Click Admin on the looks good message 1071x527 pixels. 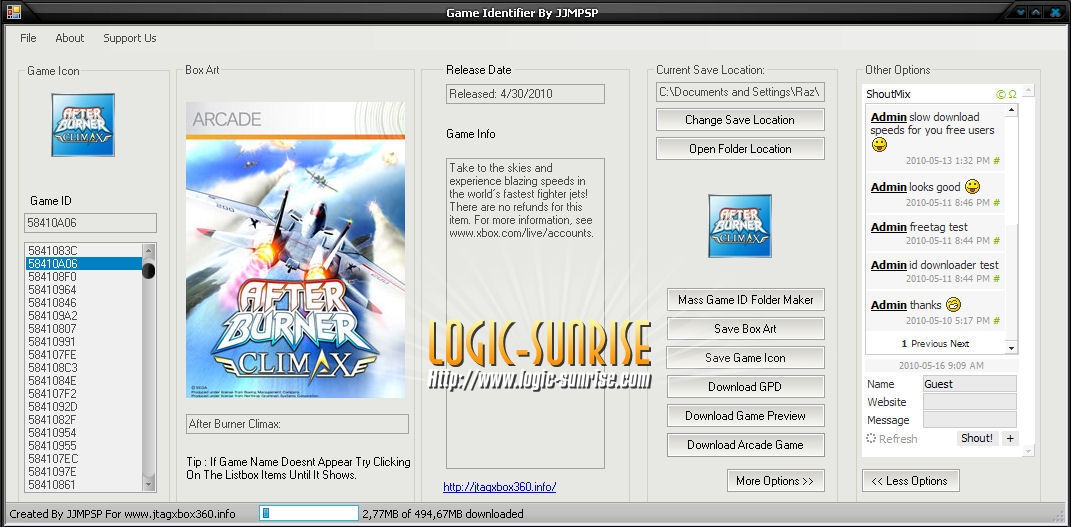[x=889, y=187]
